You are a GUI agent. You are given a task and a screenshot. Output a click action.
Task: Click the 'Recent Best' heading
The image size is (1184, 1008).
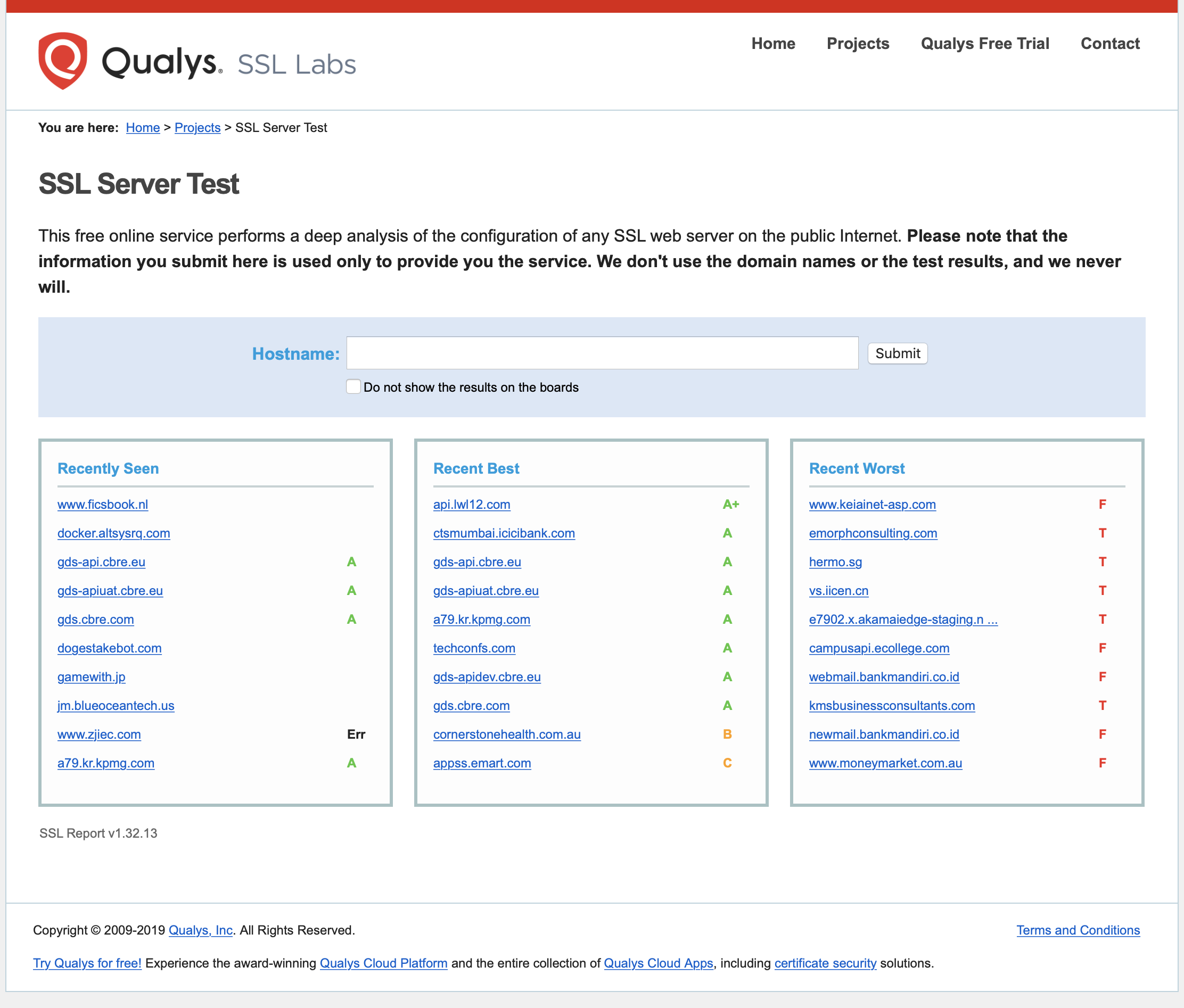point(476,468)
